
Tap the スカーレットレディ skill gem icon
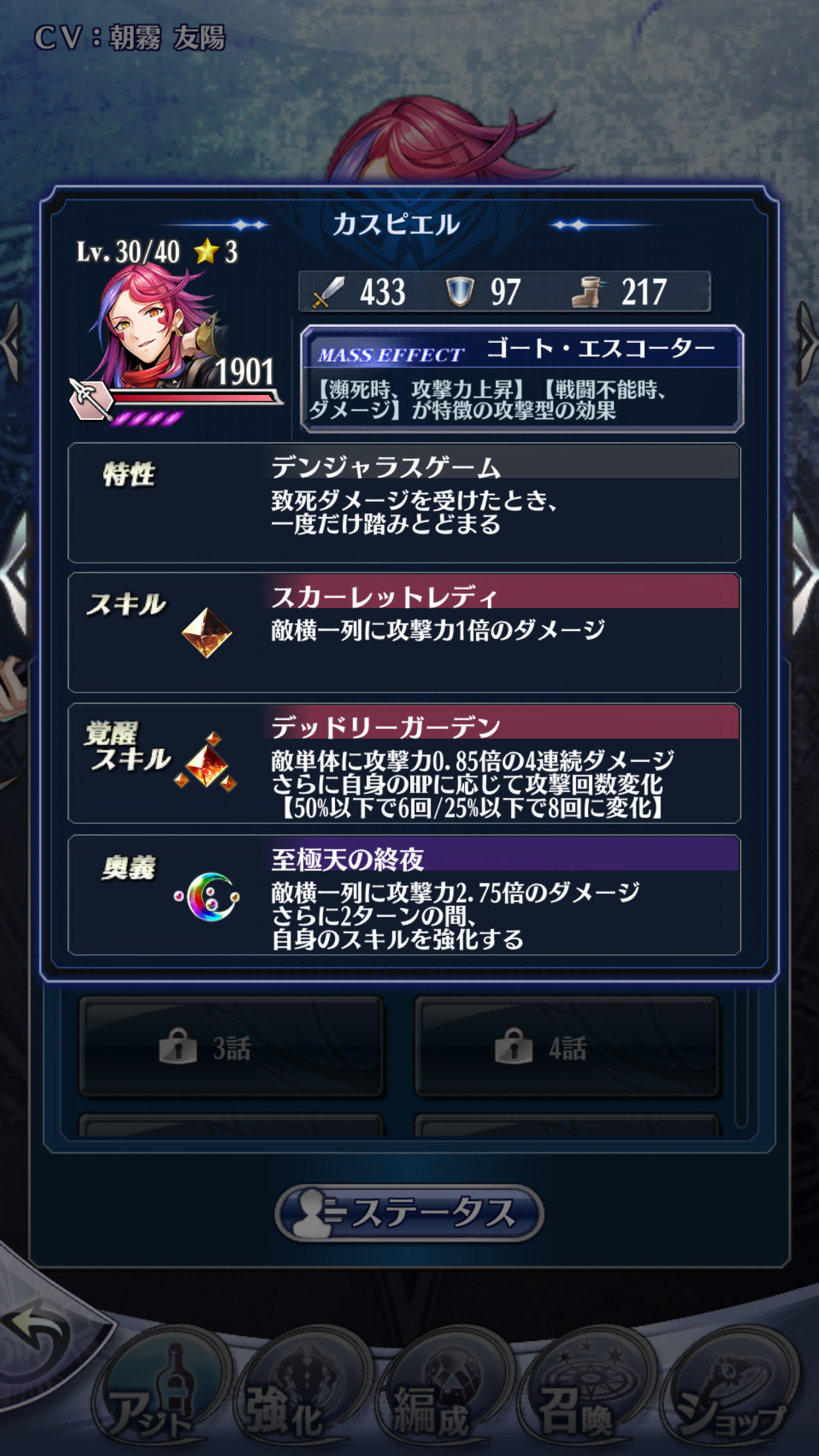[206, 633]
